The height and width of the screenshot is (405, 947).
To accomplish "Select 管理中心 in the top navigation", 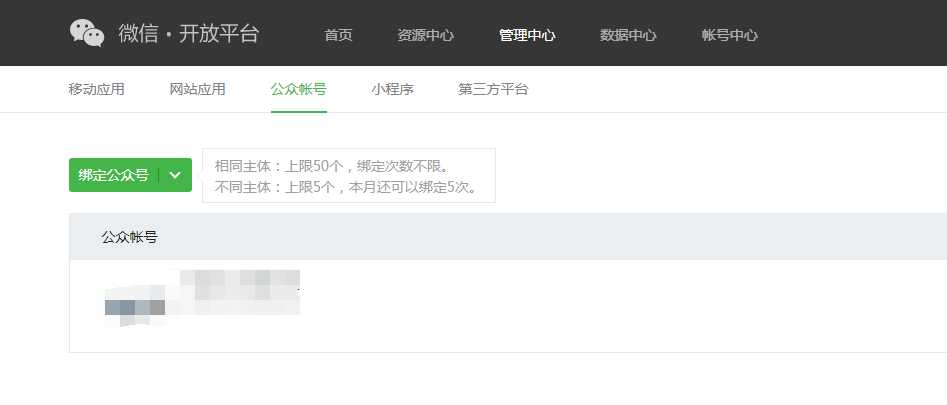I will 527,35.
